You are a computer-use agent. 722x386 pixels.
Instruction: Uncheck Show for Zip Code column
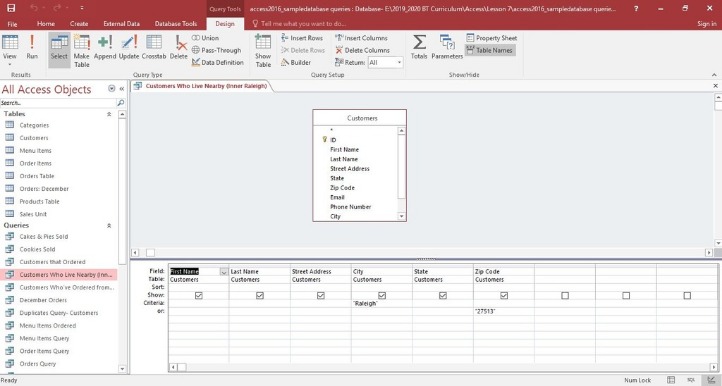[504, 295]
